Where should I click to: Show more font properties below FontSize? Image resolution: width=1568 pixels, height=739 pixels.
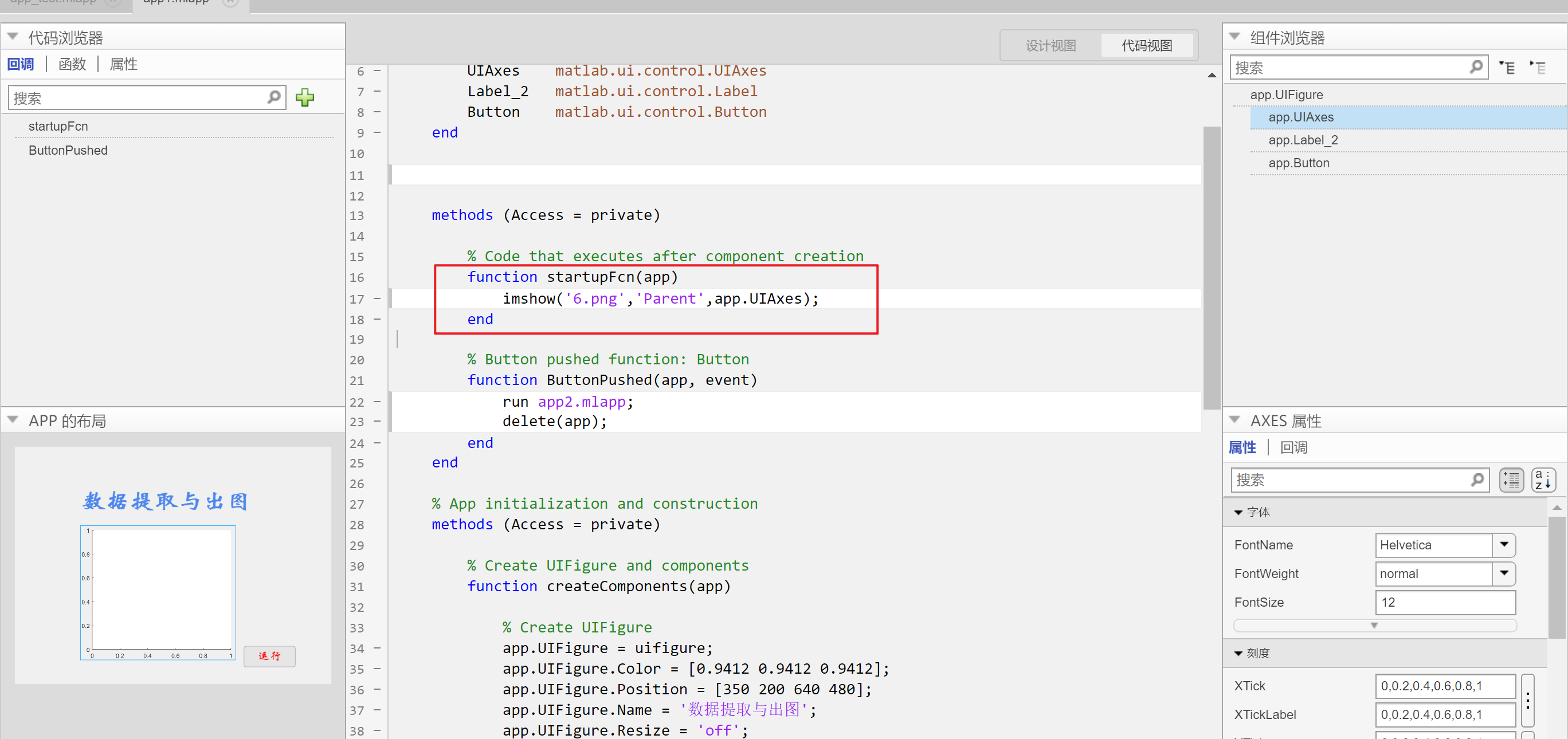[x=1374, y=626]
